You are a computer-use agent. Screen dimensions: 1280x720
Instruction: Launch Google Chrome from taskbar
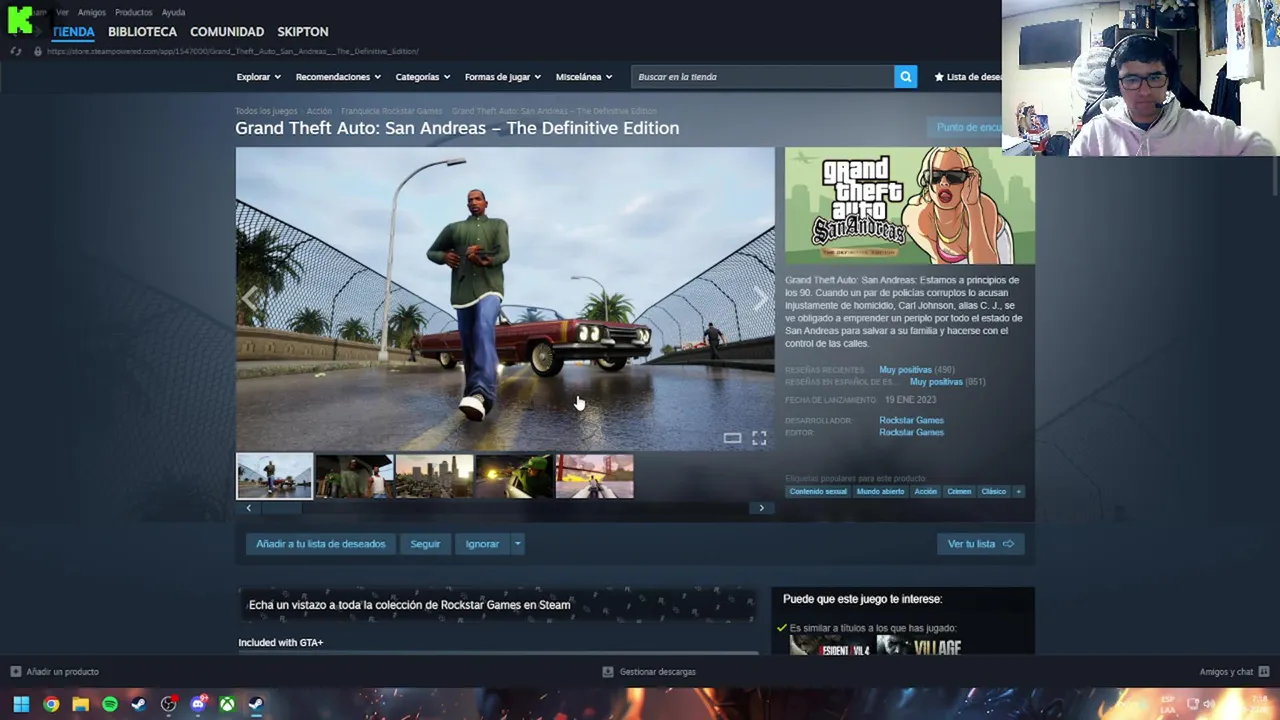point(51,704)
